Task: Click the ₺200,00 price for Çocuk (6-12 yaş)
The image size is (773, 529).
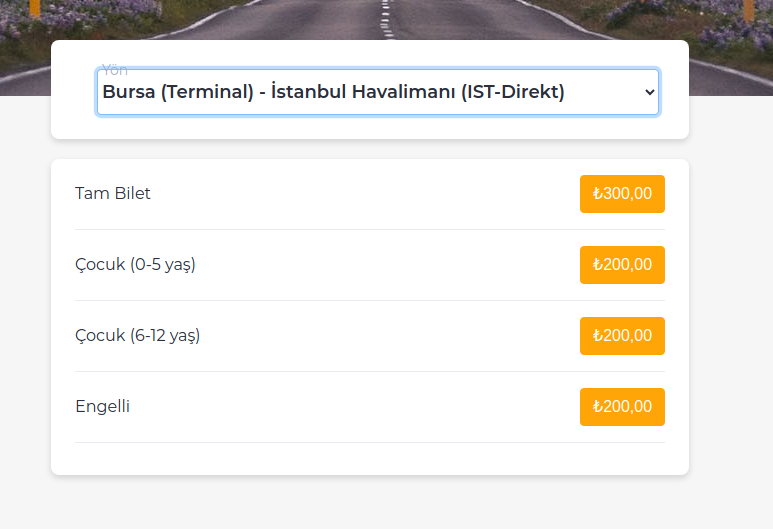Action: [622, 336]
